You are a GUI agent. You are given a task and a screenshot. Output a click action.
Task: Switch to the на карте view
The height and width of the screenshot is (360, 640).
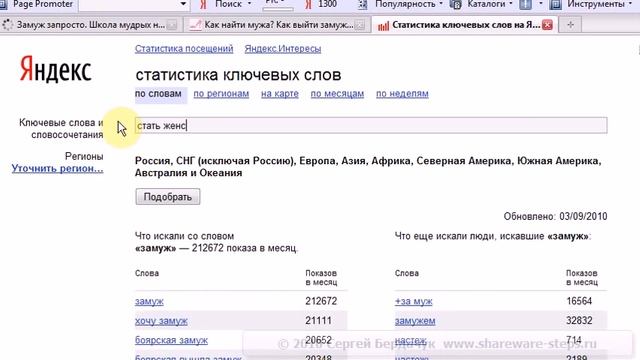pos(280,93)
